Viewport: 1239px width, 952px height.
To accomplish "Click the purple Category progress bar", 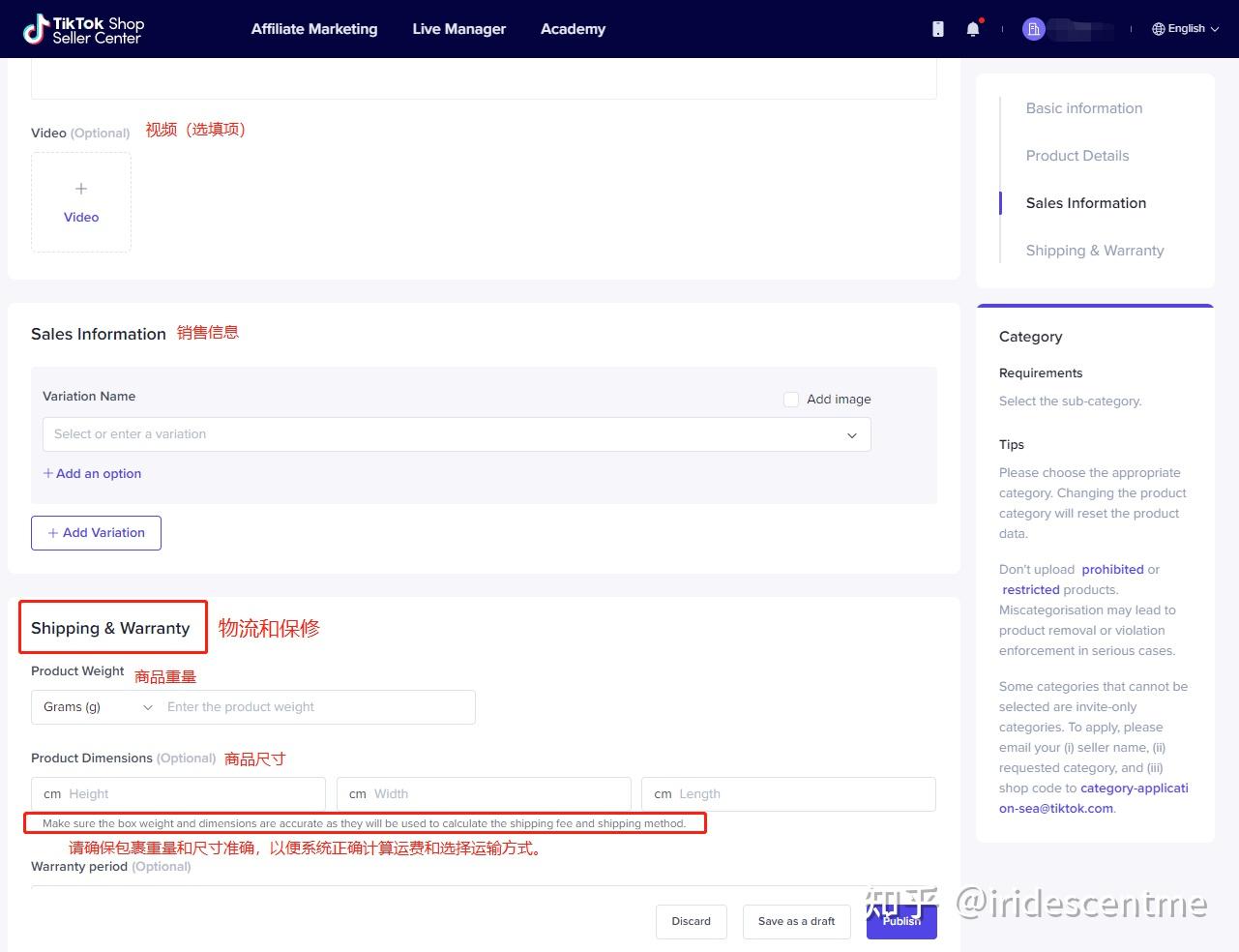I will click(x=1094, y=306).
